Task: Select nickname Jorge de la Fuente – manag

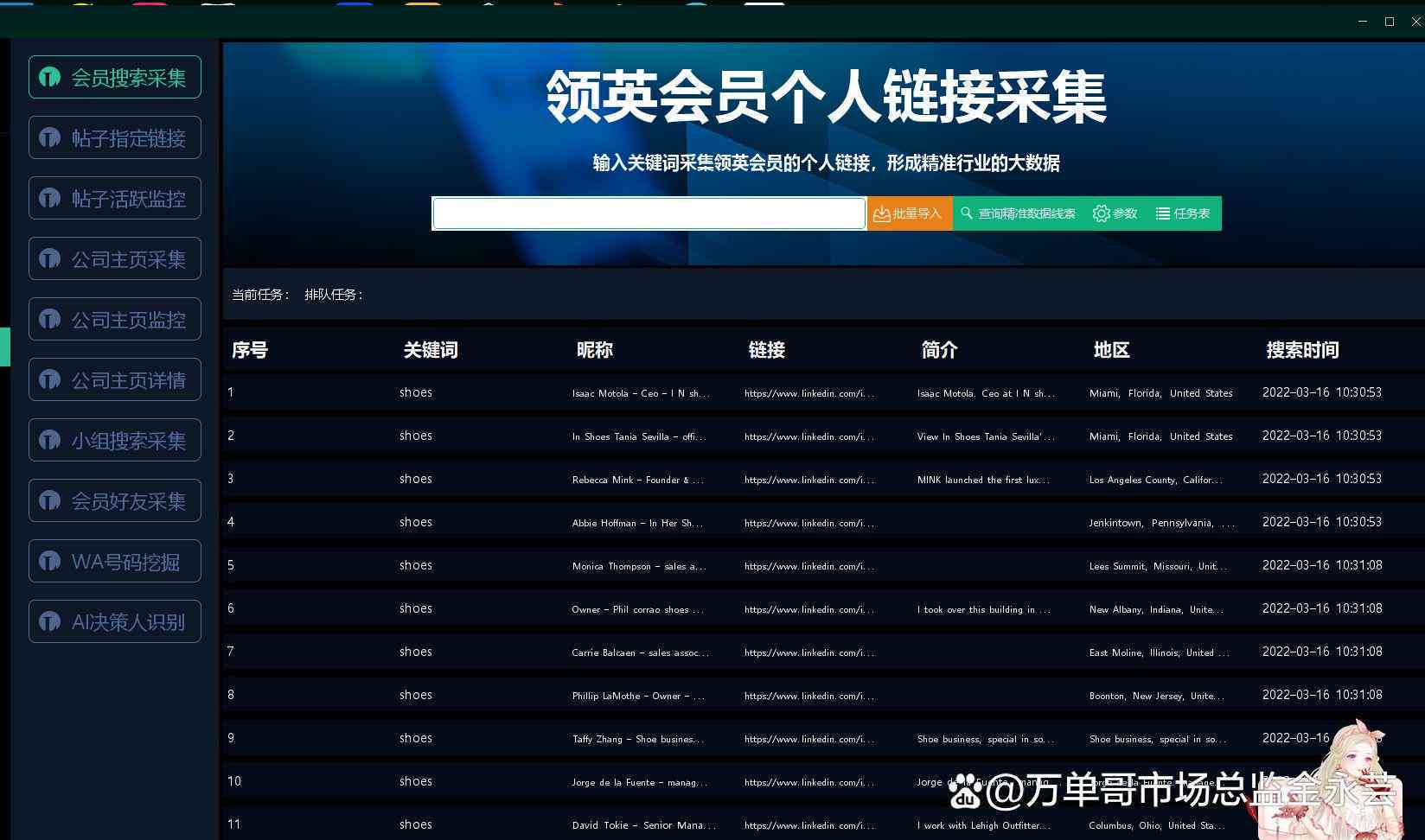Action: tap(640, 782)
